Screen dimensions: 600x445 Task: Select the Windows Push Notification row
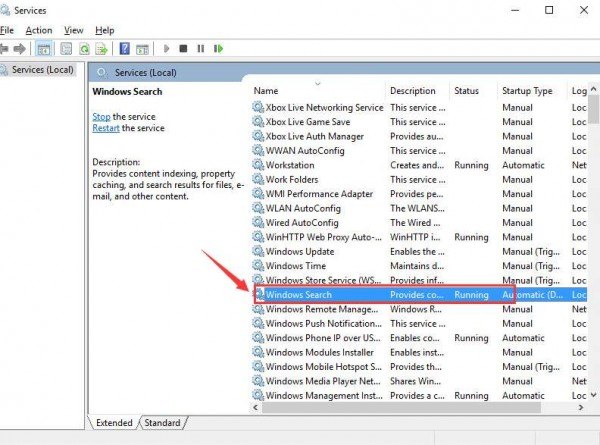pos(419,323)
